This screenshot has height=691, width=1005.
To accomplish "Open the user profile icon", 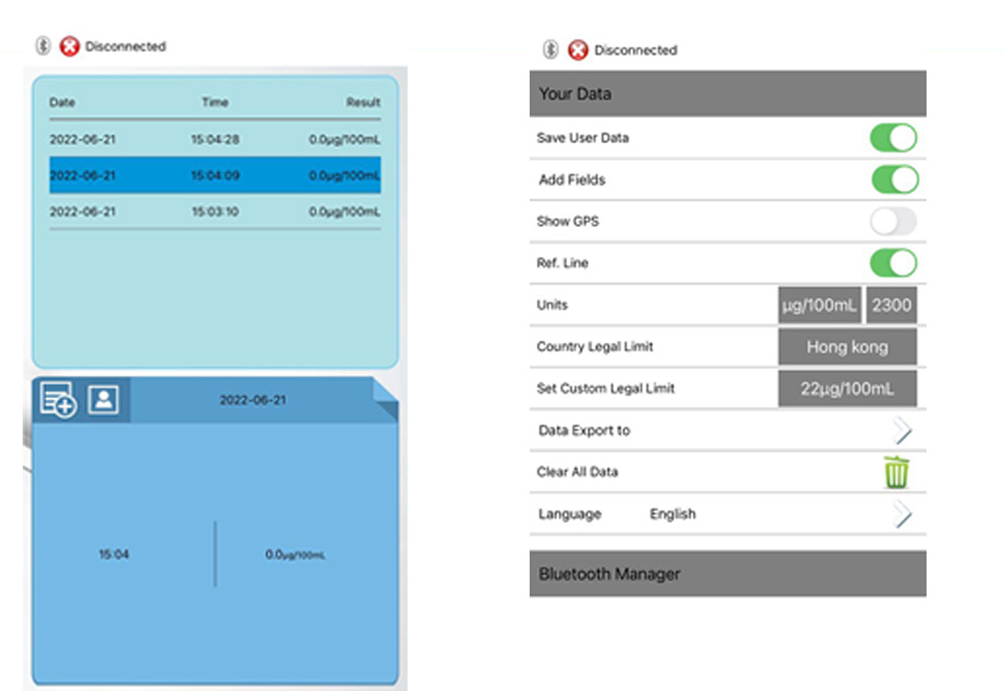I will pos(103,400).
